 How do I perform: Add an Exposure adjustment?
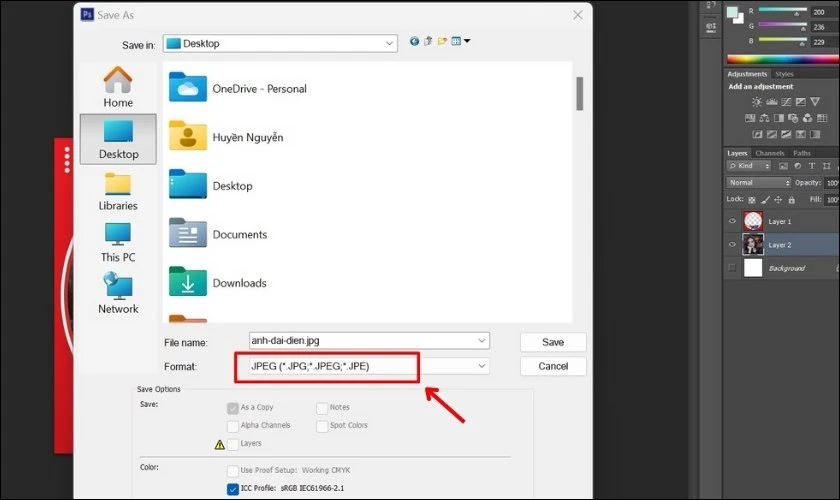click(800, 102)
